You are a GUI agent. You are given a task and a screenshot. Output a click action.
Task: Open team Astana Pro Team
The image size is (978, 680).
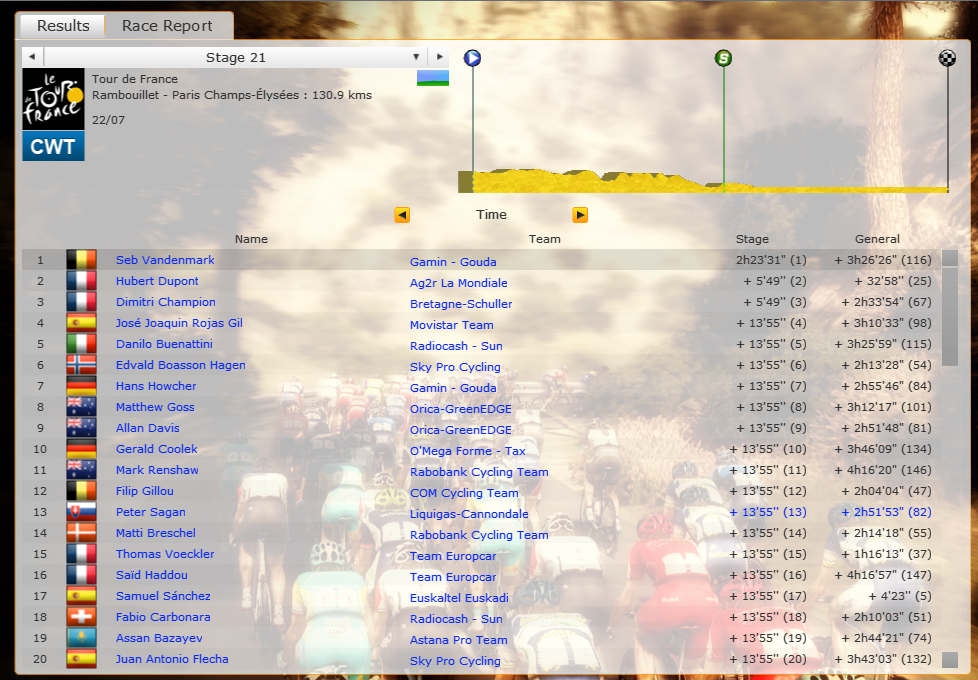pyautogui.click(x=458, y=640)
